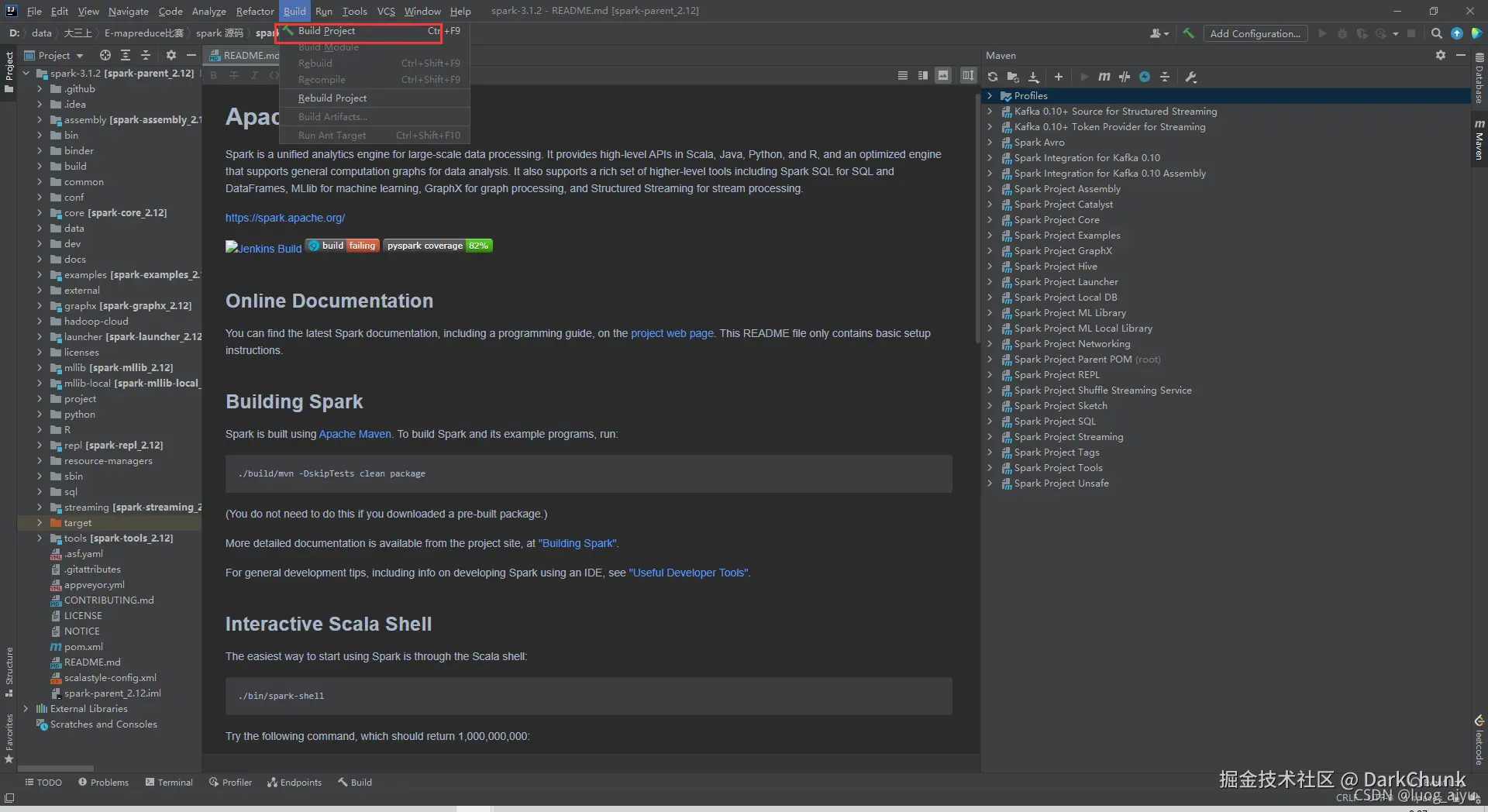Collapse all in Project panel toolbar
This screenshot has height=812, width=1488.
[x=146, y=55]
